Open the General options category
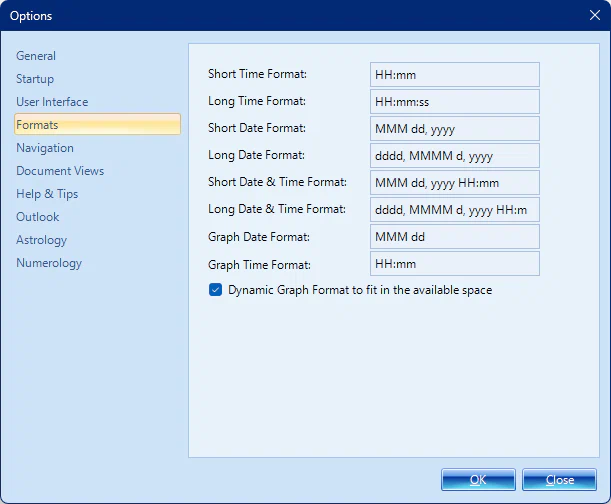Image resolution: width=611 pixels, height=504 pixels. coord(36,56)
